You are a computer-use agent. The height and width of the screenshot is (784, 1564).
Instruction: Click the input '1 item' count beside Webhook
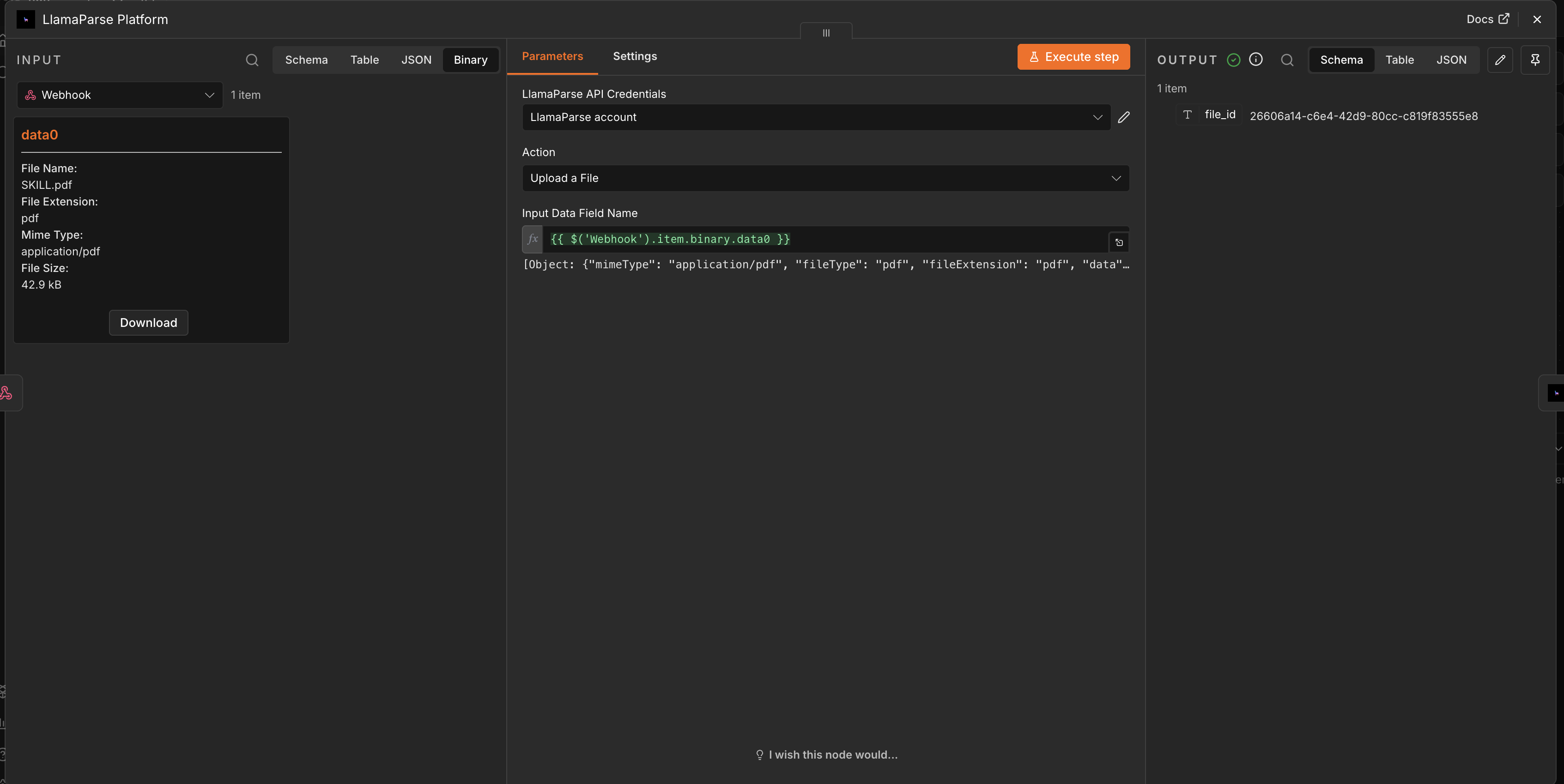coord(246,95)
